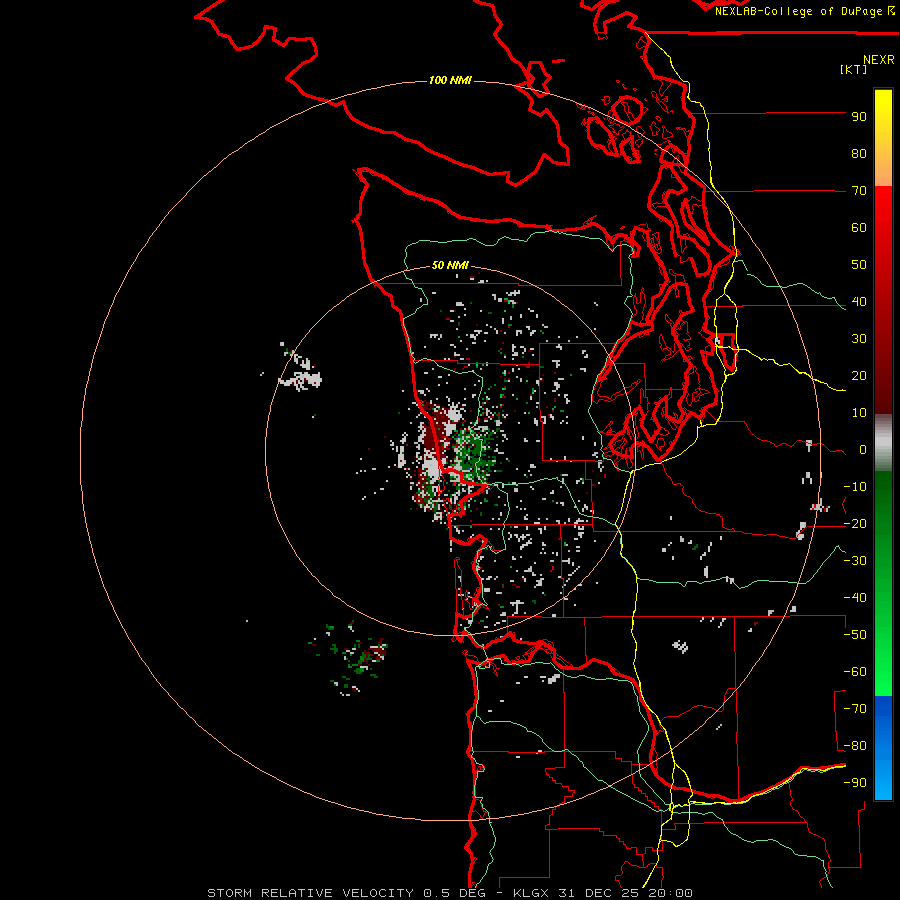Viewport: 900px width, 900px height.
Task: Select the 60 value on velocity scale
Action: (859, 227)
